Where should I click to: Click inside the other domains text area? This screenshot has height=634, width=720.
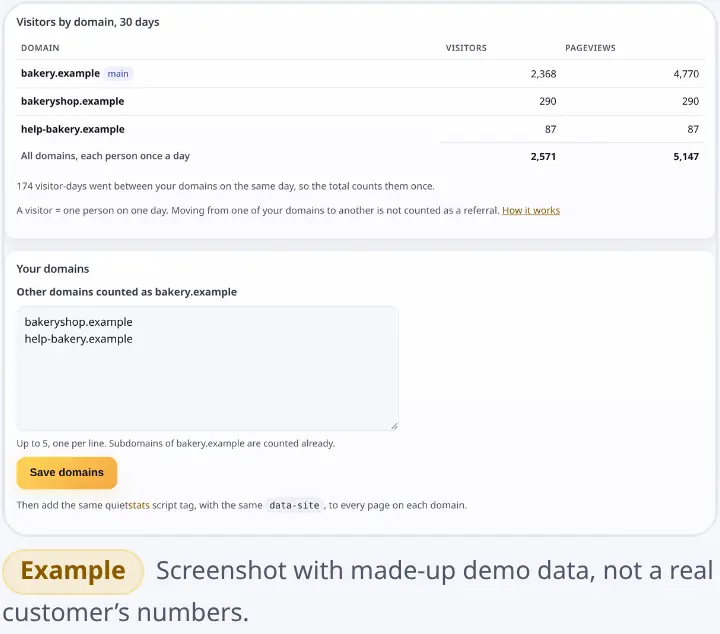tap(207, 368)
